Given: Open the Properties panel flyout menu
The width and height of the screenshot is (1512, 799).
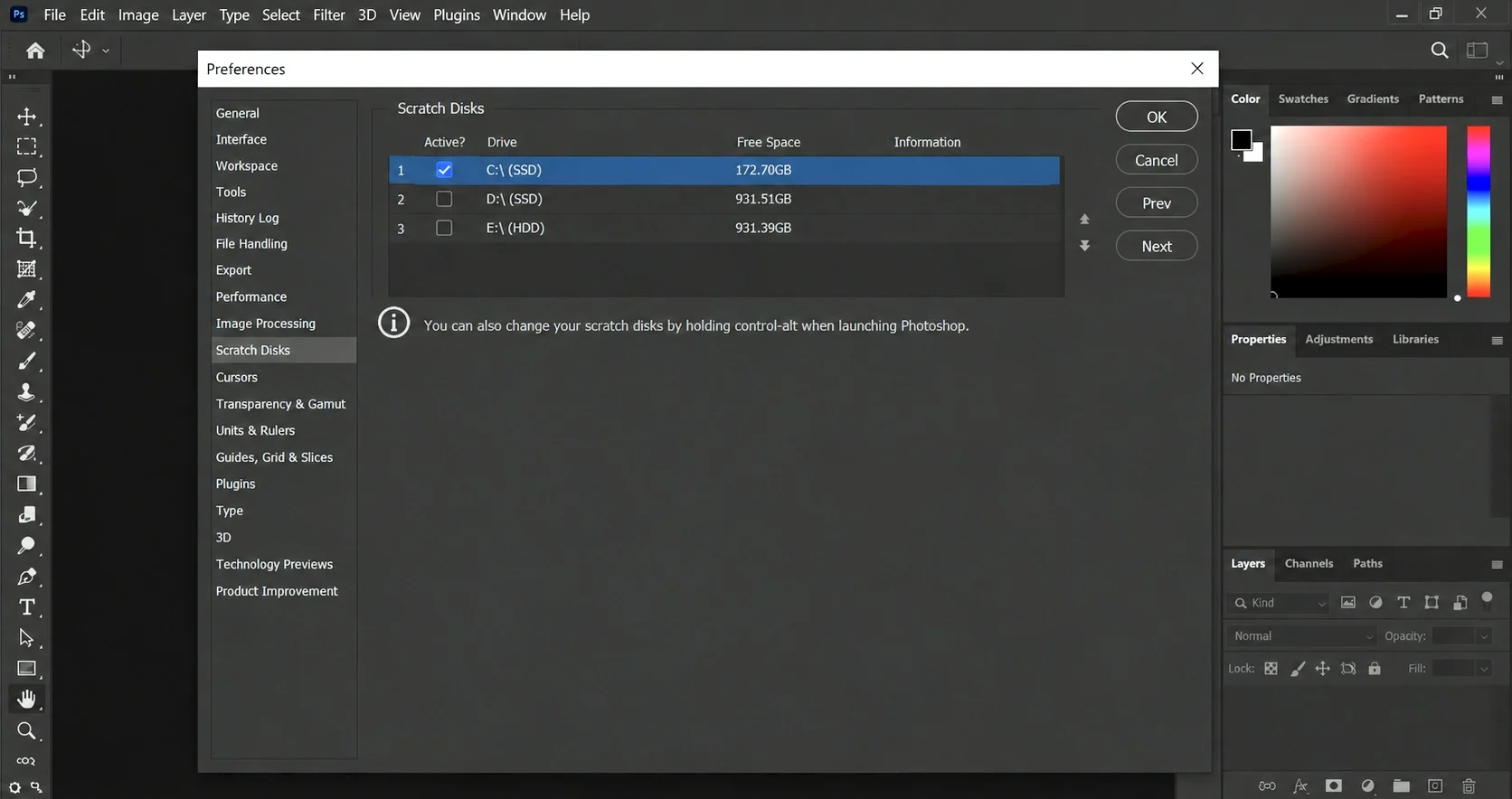Looking at the screenshot, I should tap(1497, 340).
